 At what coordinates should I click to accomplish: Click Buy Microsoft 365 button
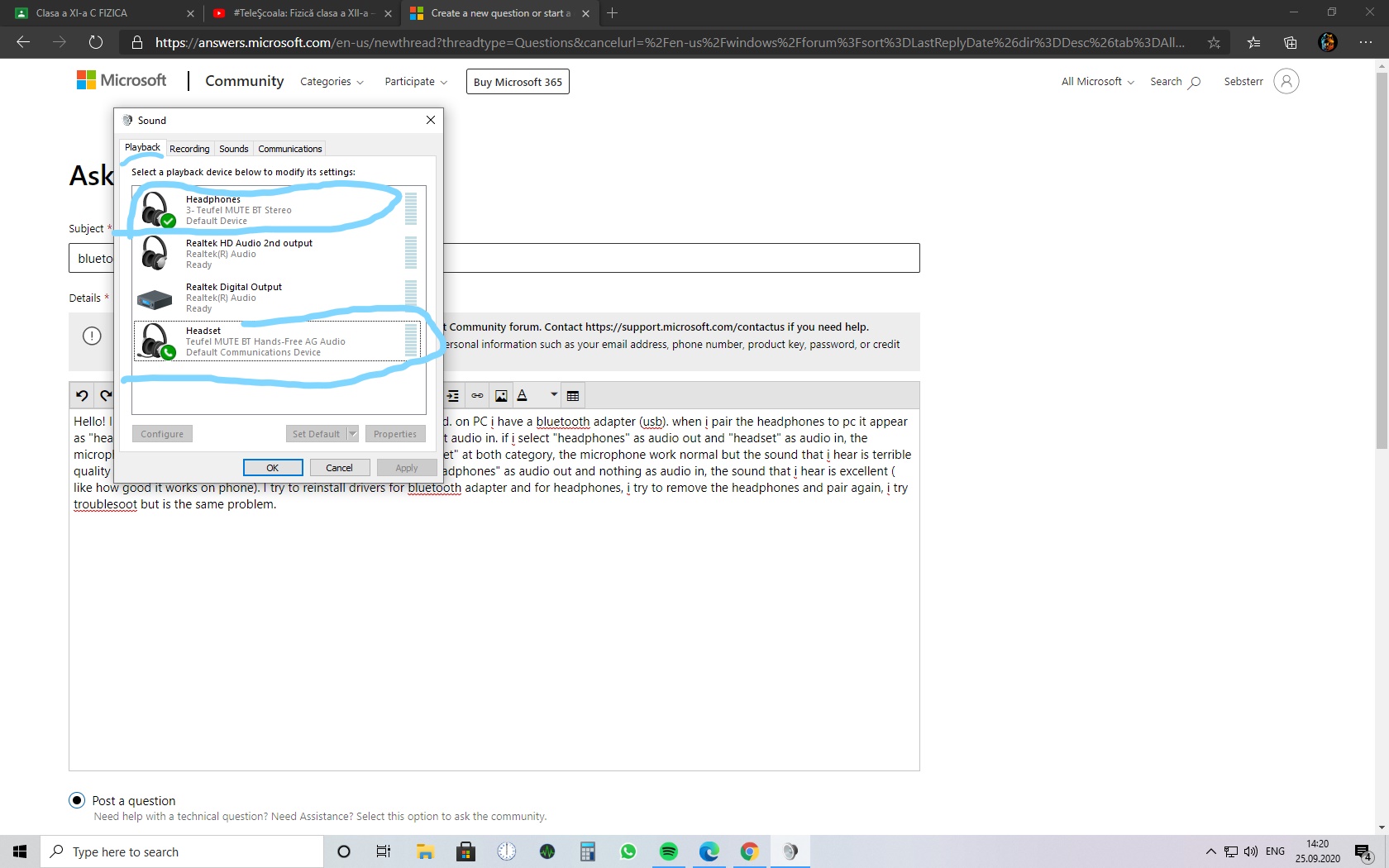click(518, 82)
